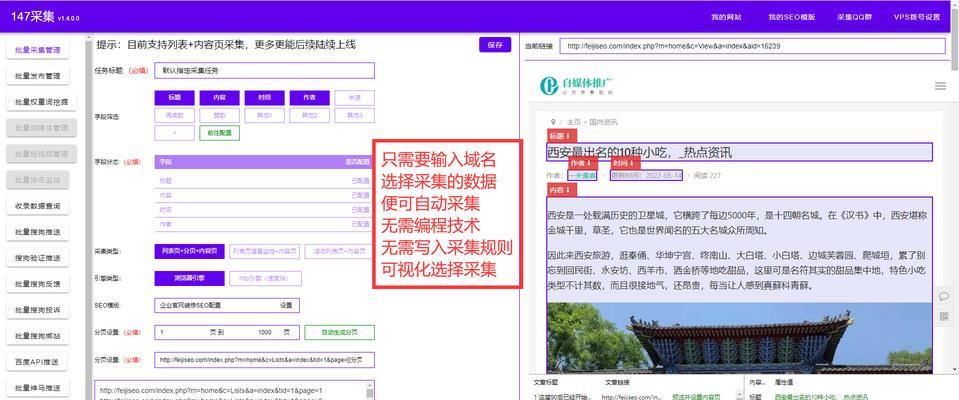Click the red 作者 tag label

(x=581, y=162)
